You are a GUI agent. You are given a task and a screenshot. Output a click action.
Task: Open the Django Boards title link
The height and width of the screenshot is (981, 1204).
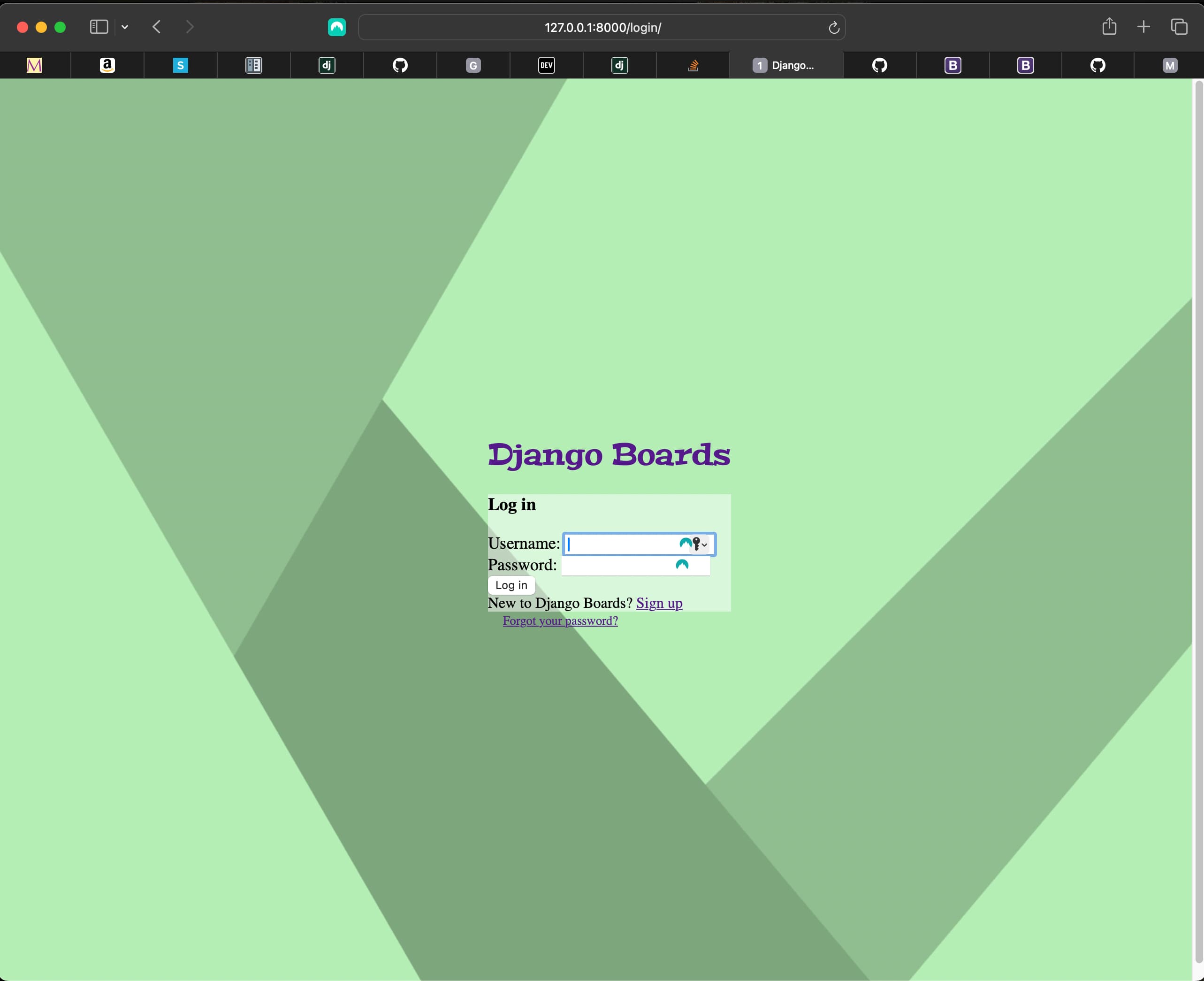pos(609,455)
